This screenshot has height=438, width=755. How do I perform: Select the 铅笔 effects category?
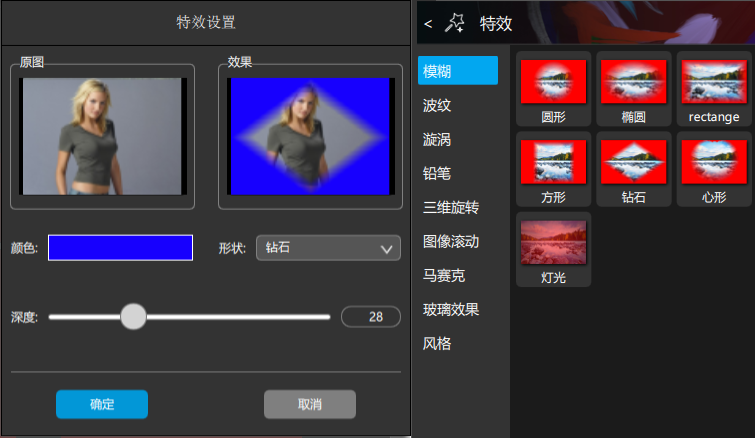pos(437,173)
